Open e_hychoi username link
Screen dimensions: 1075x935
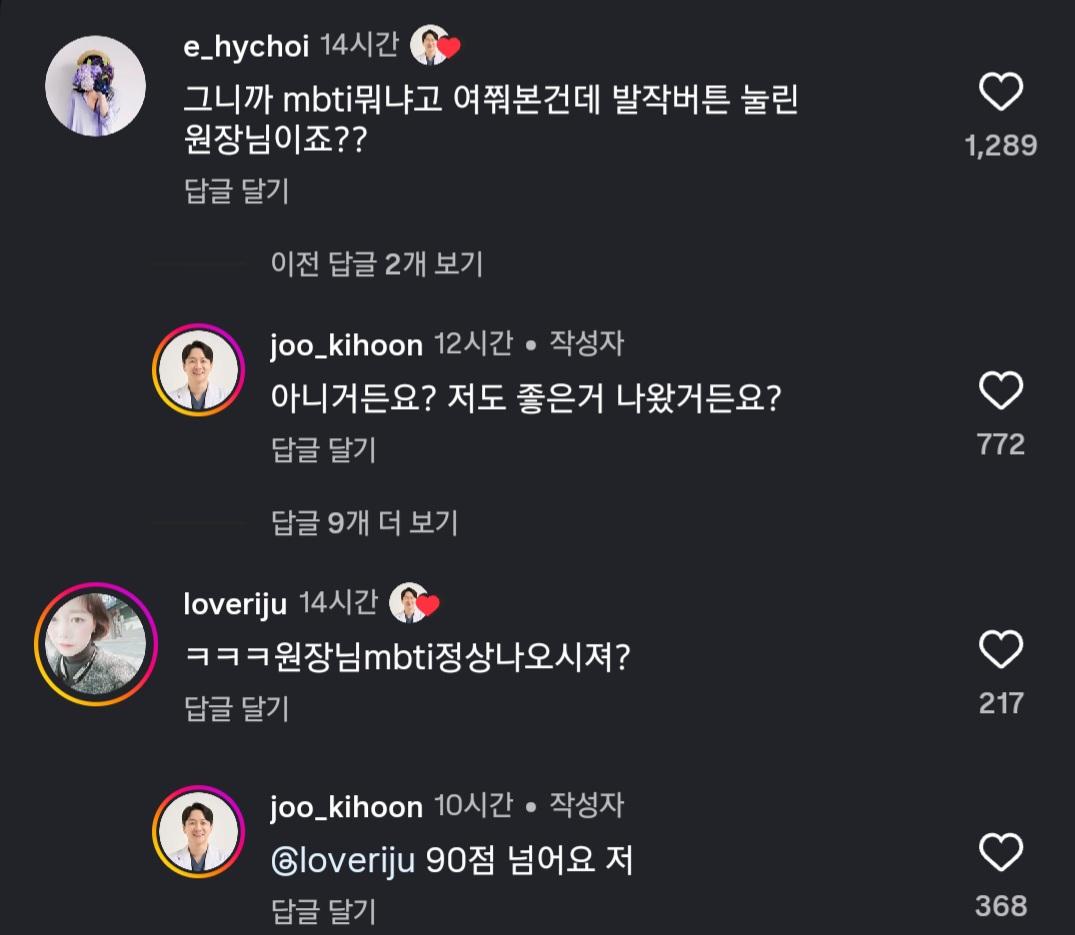tap(246, 45)
